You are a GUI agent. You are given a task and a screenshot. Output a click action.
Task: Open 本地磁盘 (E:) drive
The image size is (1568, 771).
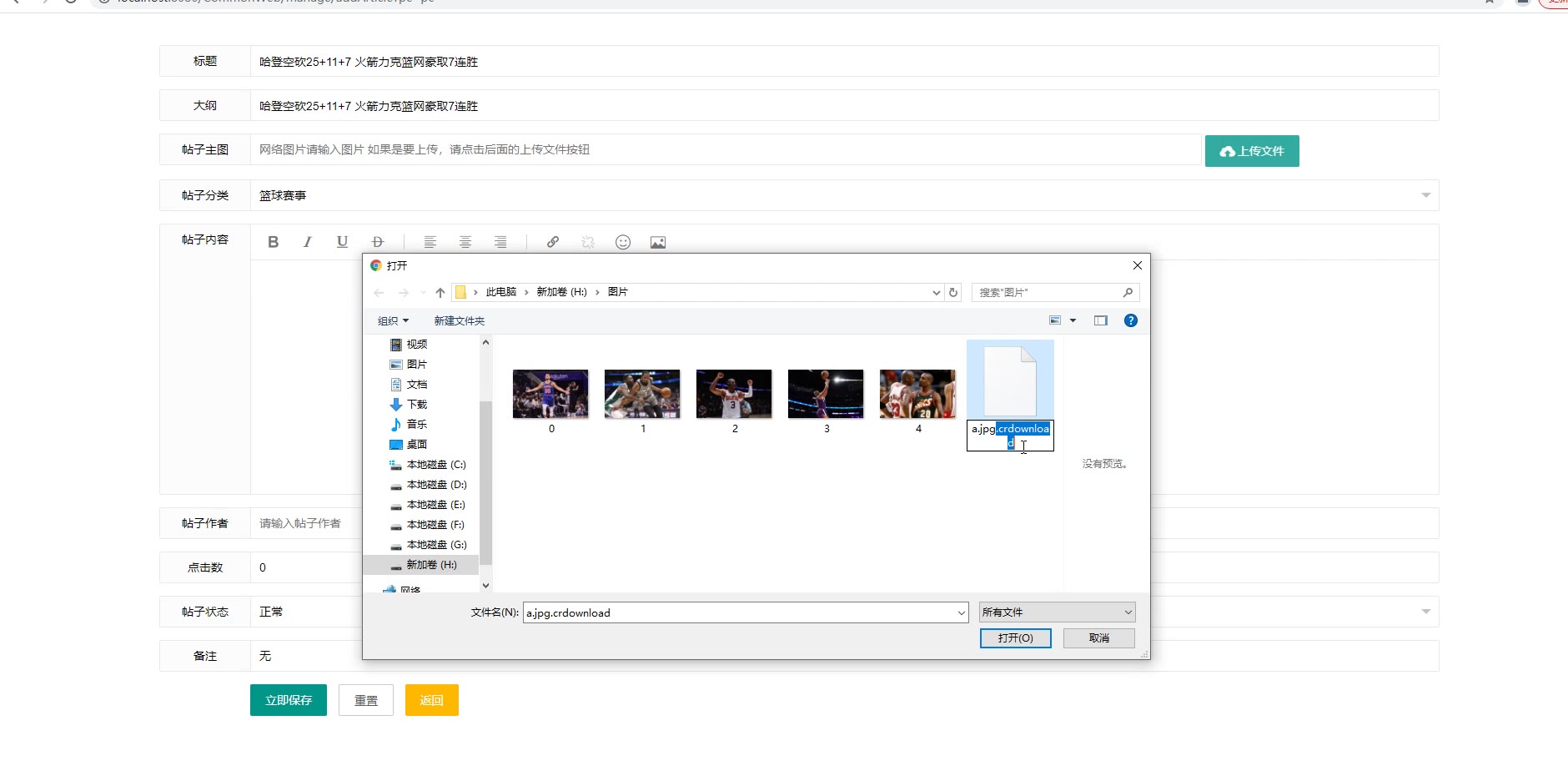click(x=435, y=505)
